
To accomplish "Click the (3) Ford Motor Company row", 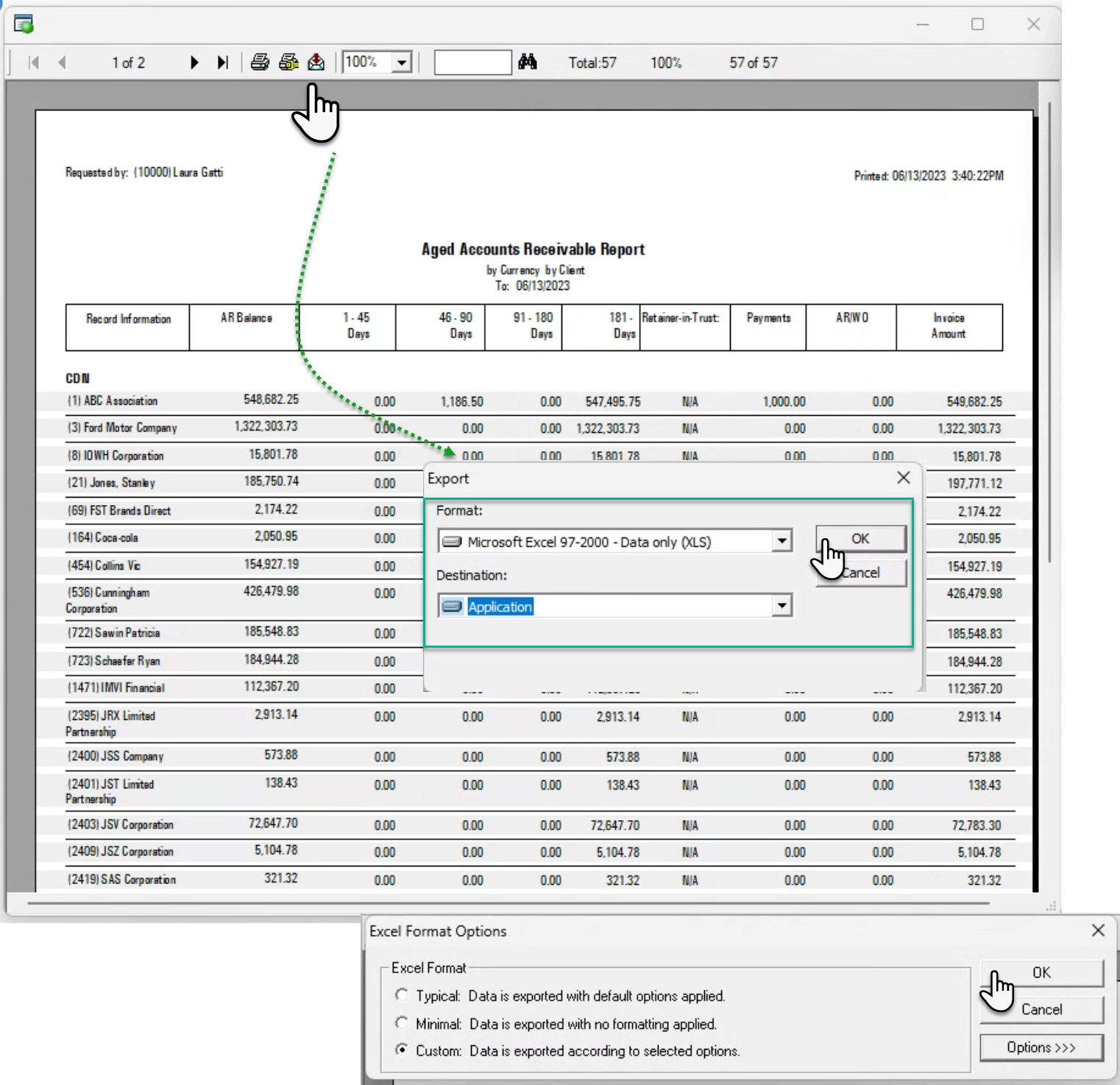I will coord(540,428).
